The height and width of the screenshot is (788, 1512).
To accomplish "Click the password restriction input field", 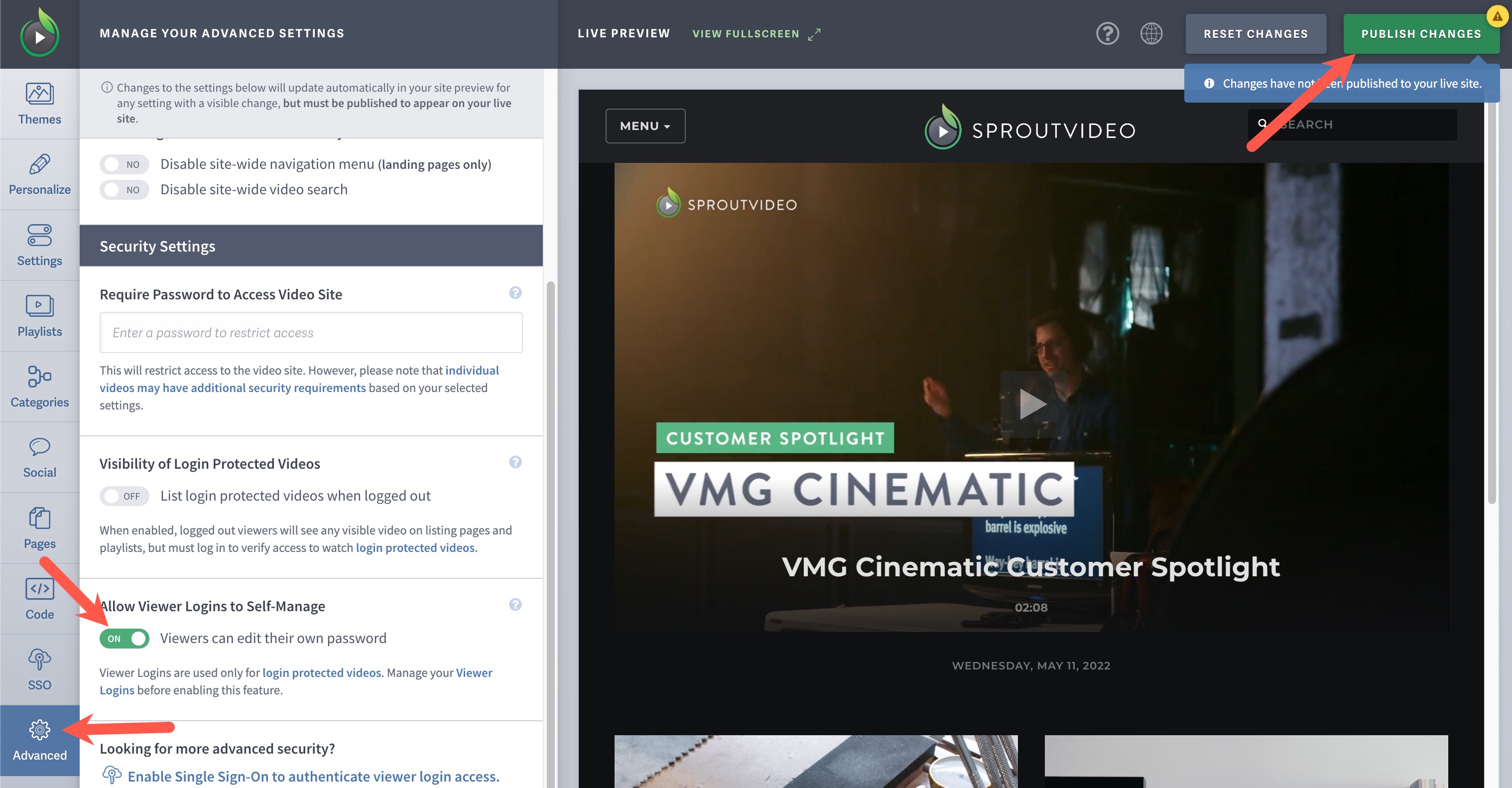I will (310, 332).
